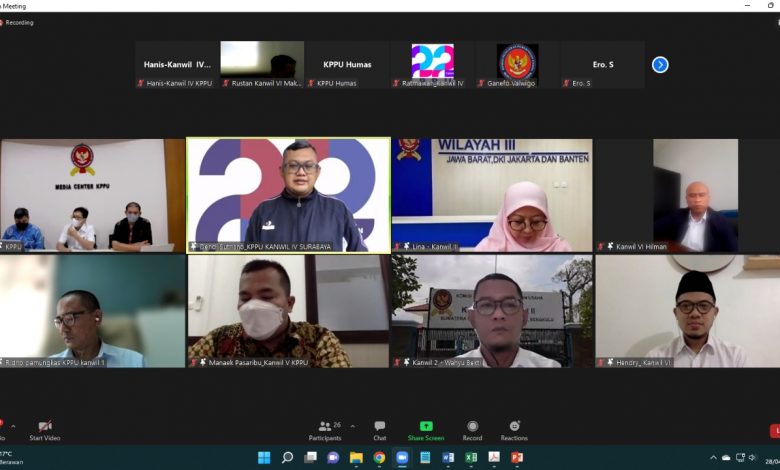Click the Start Video camera icon
The image size is (780, 470).
(x=44, y=426)
